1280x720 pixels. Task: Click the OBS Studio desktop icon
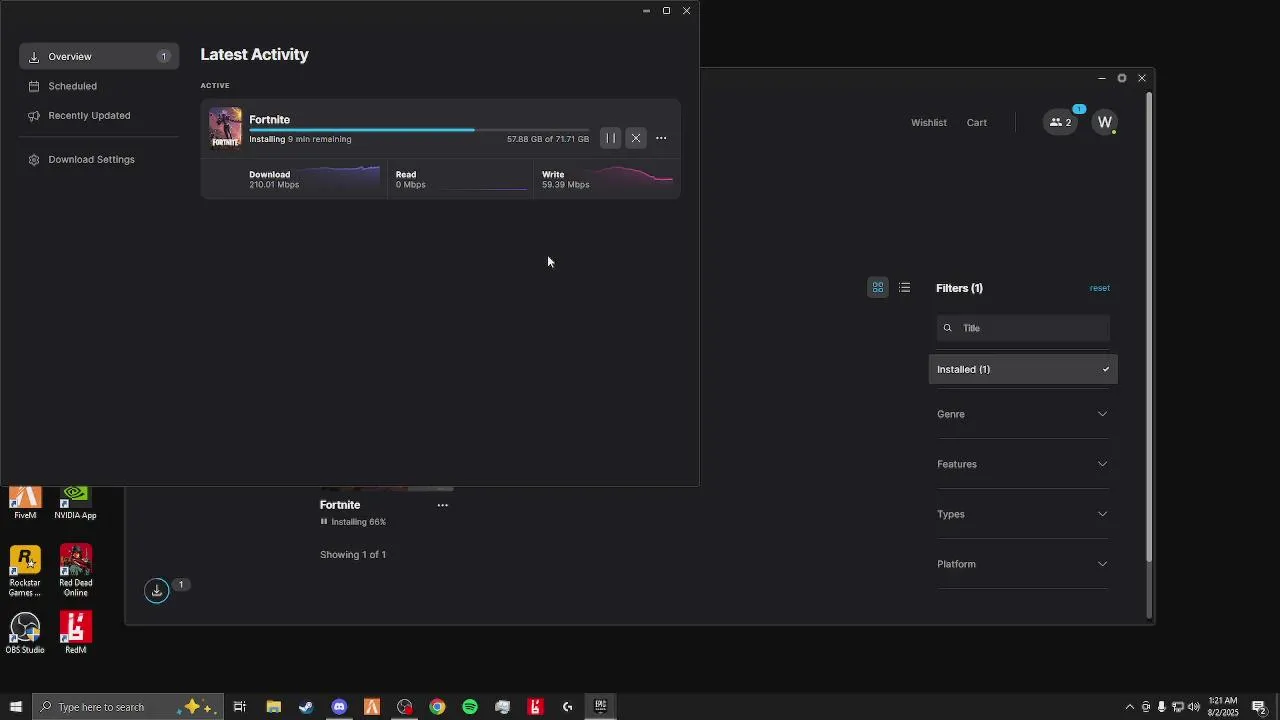tap(25, 633)
